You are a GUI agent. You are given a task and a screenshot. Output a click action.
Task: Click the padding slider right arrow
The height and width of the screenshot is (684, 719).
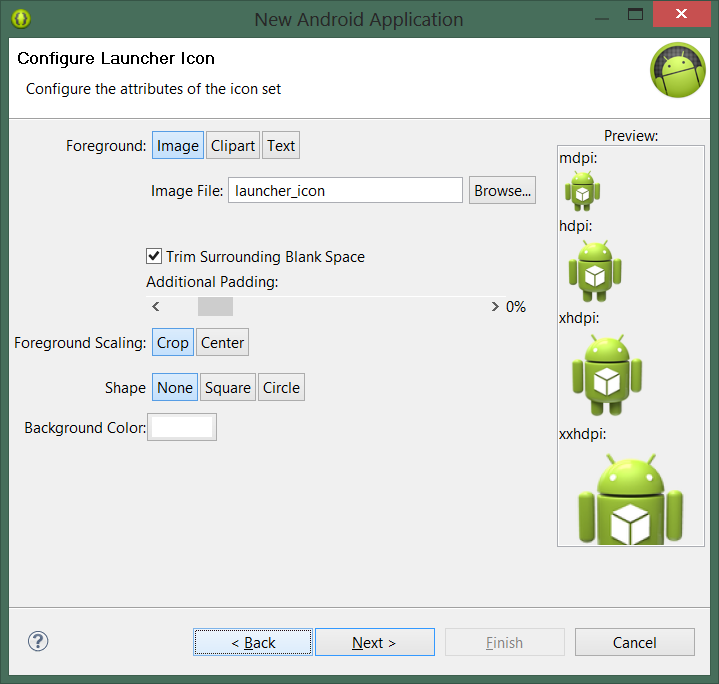tap(495, 306)
